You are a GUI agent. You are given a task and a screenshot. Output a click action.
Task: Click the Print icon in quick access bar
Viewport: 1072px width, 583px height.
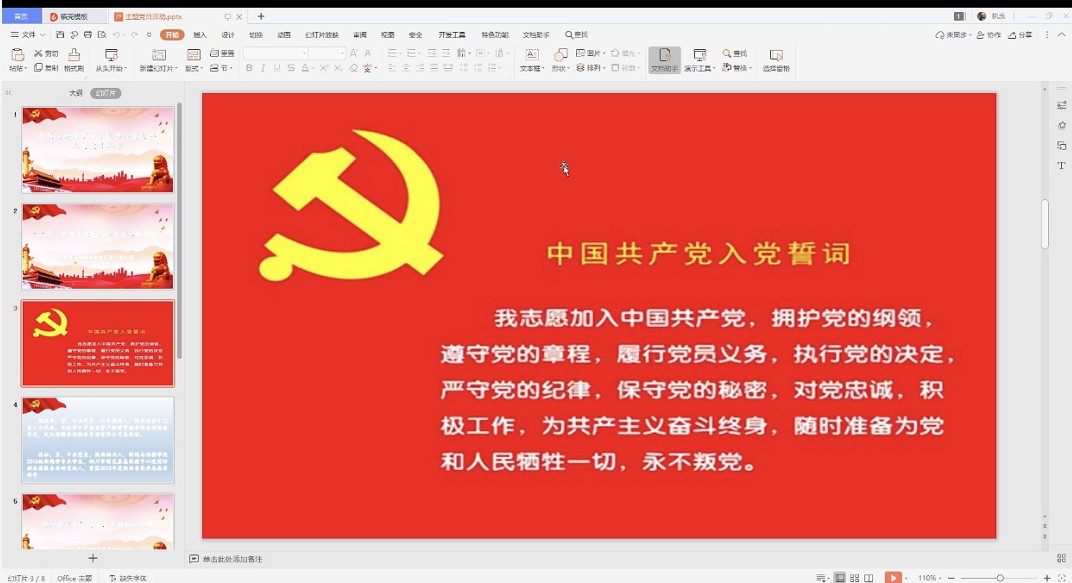[x=88, y=34]
